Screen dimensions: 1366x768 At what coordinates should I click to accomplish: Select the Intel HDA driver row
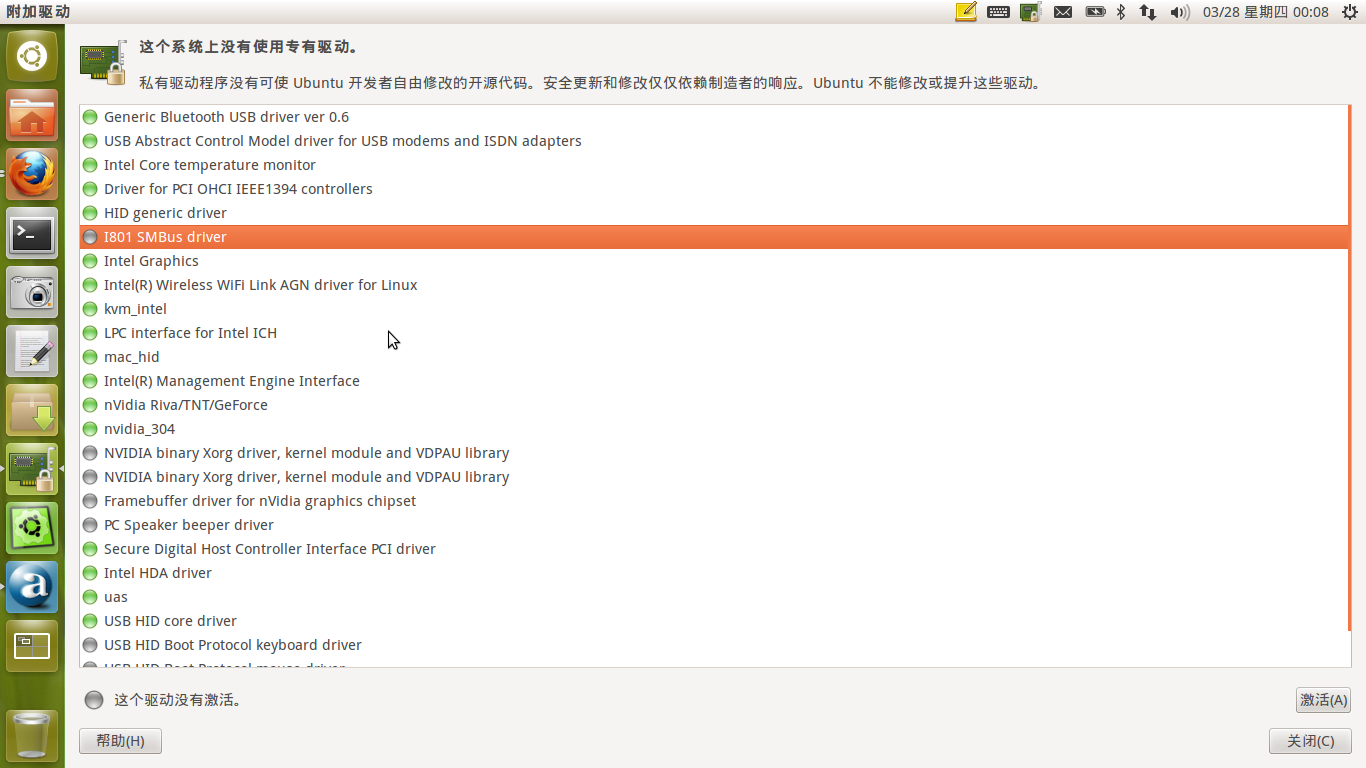pos(714,573)
